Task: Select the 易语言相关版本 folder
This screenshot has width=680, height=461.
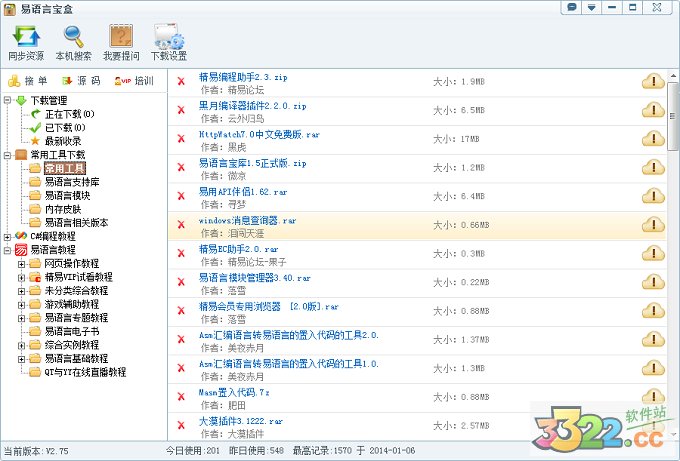Action: (x=69, y=222)
